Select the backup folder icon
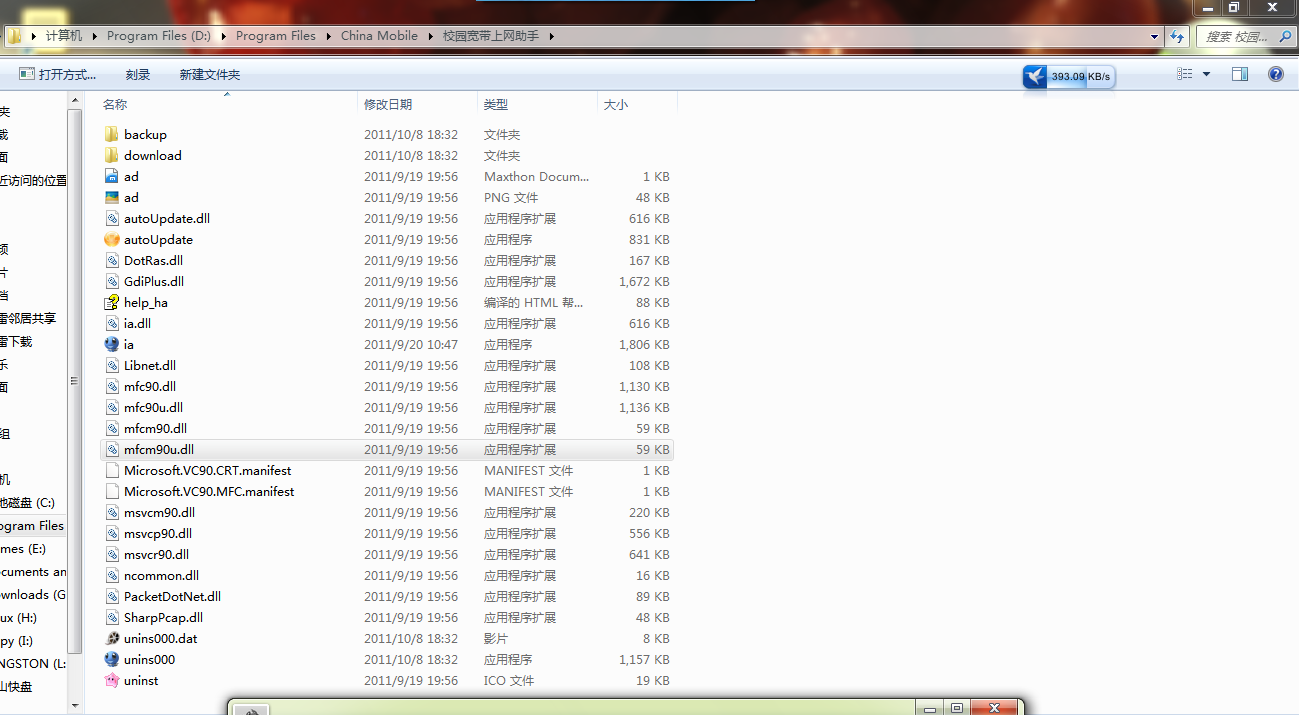 (111, 134)
